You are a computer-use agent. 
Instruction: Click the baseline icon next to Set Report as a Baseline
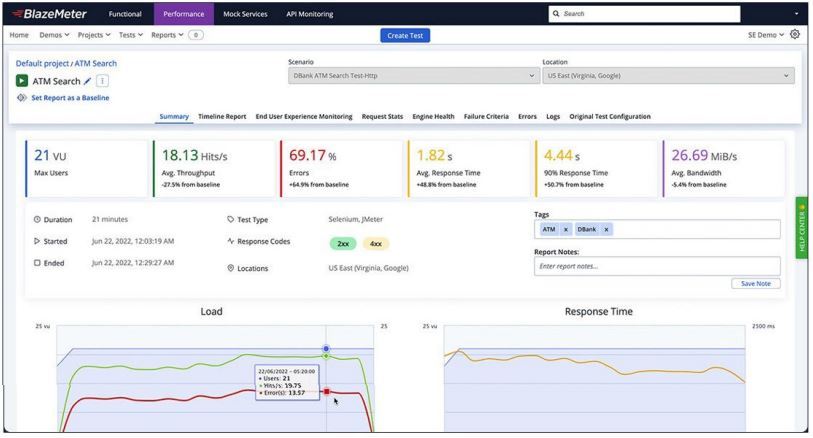tap(22, 97)
